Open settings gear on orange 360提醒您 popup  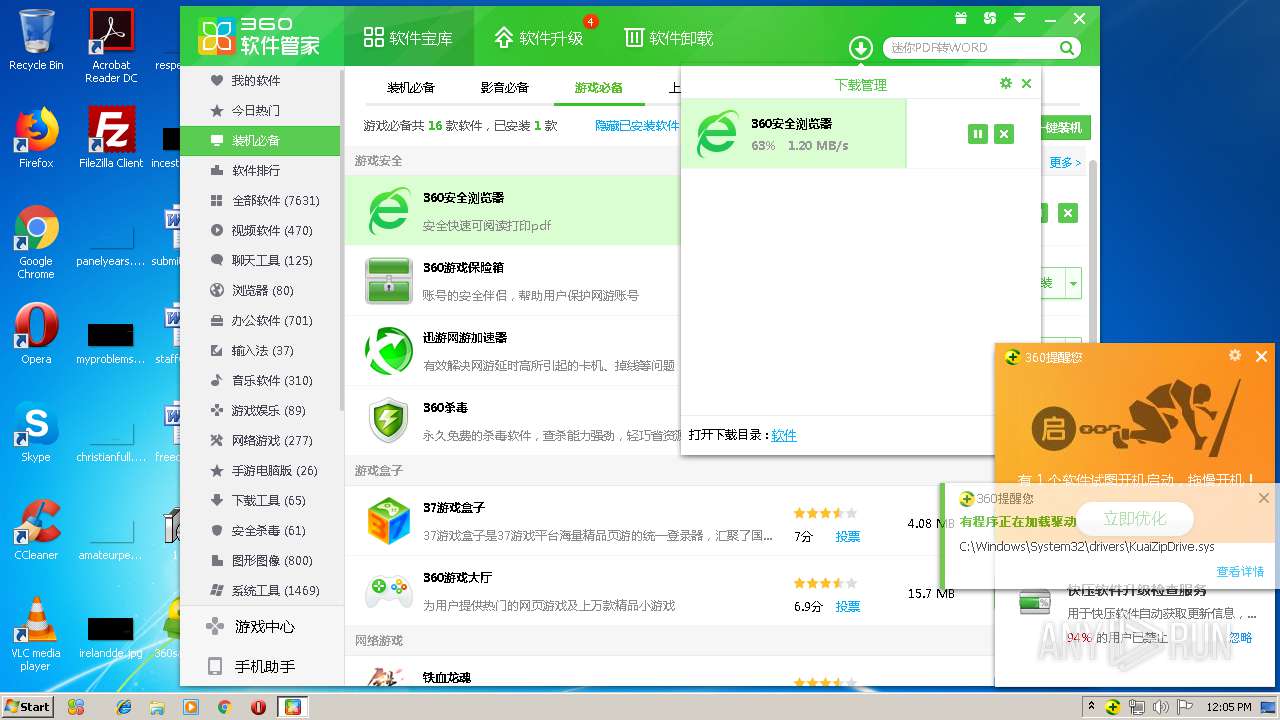pos(1235,356)
